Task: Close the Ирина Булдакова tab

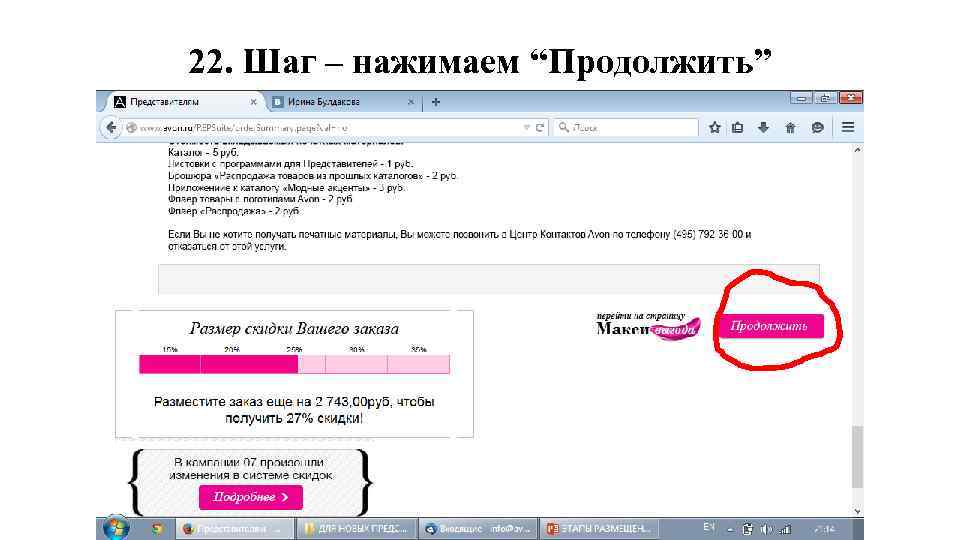Action: point(411,102)
